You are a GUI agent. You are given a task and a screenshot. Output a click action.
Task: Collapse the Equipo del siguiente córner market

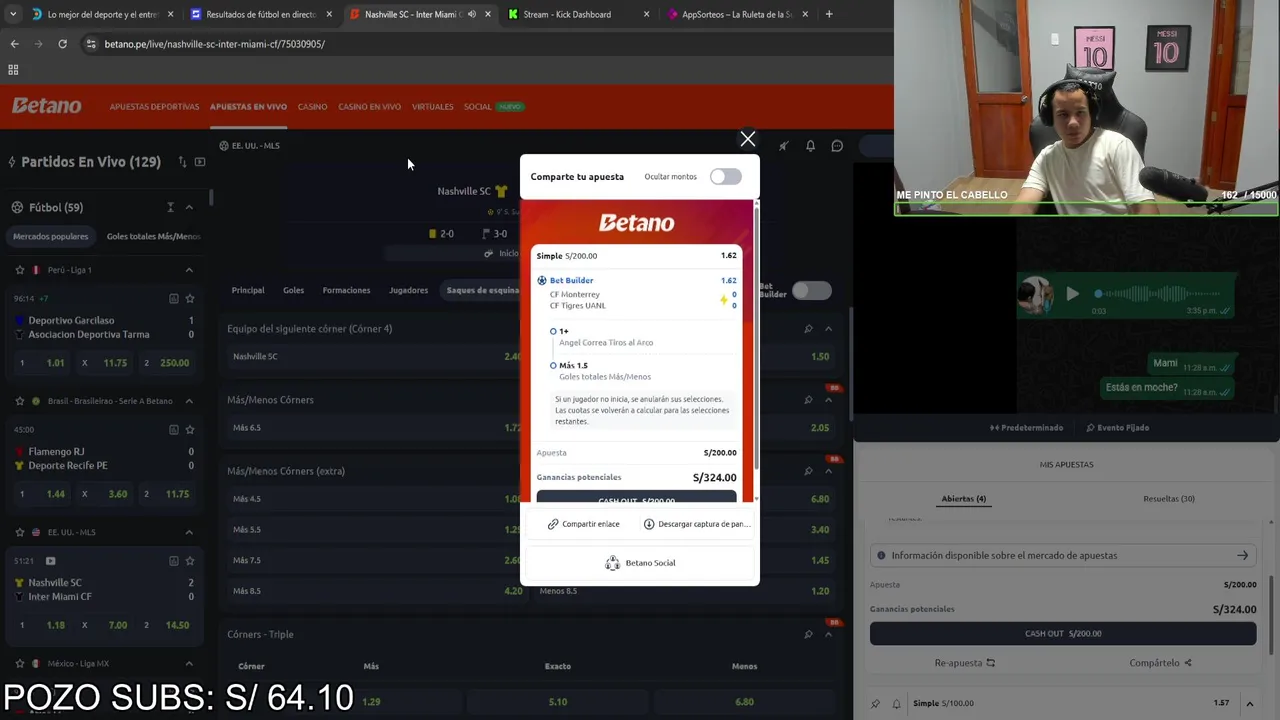828,329
